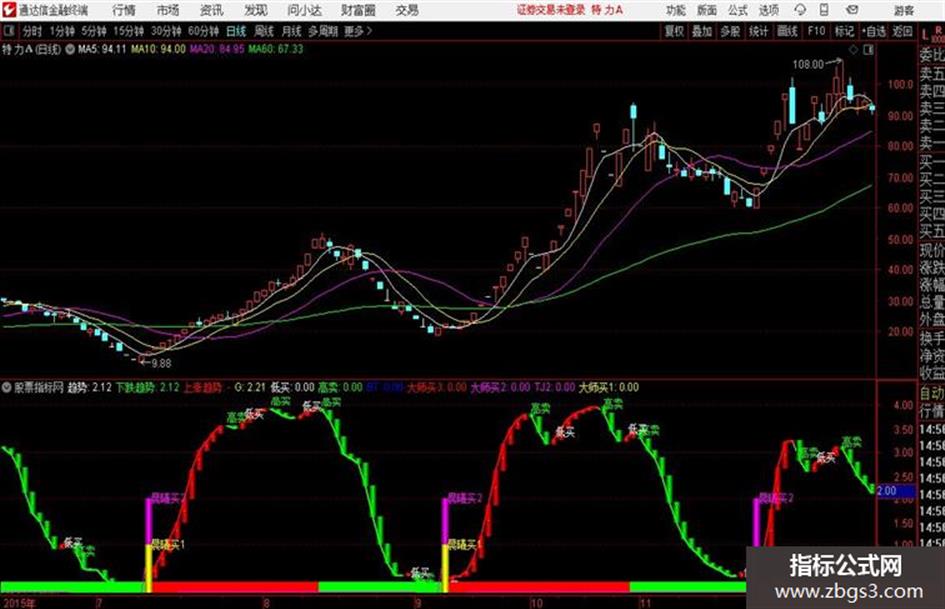Click the 特力A (日线) chart title

(31, 49)
